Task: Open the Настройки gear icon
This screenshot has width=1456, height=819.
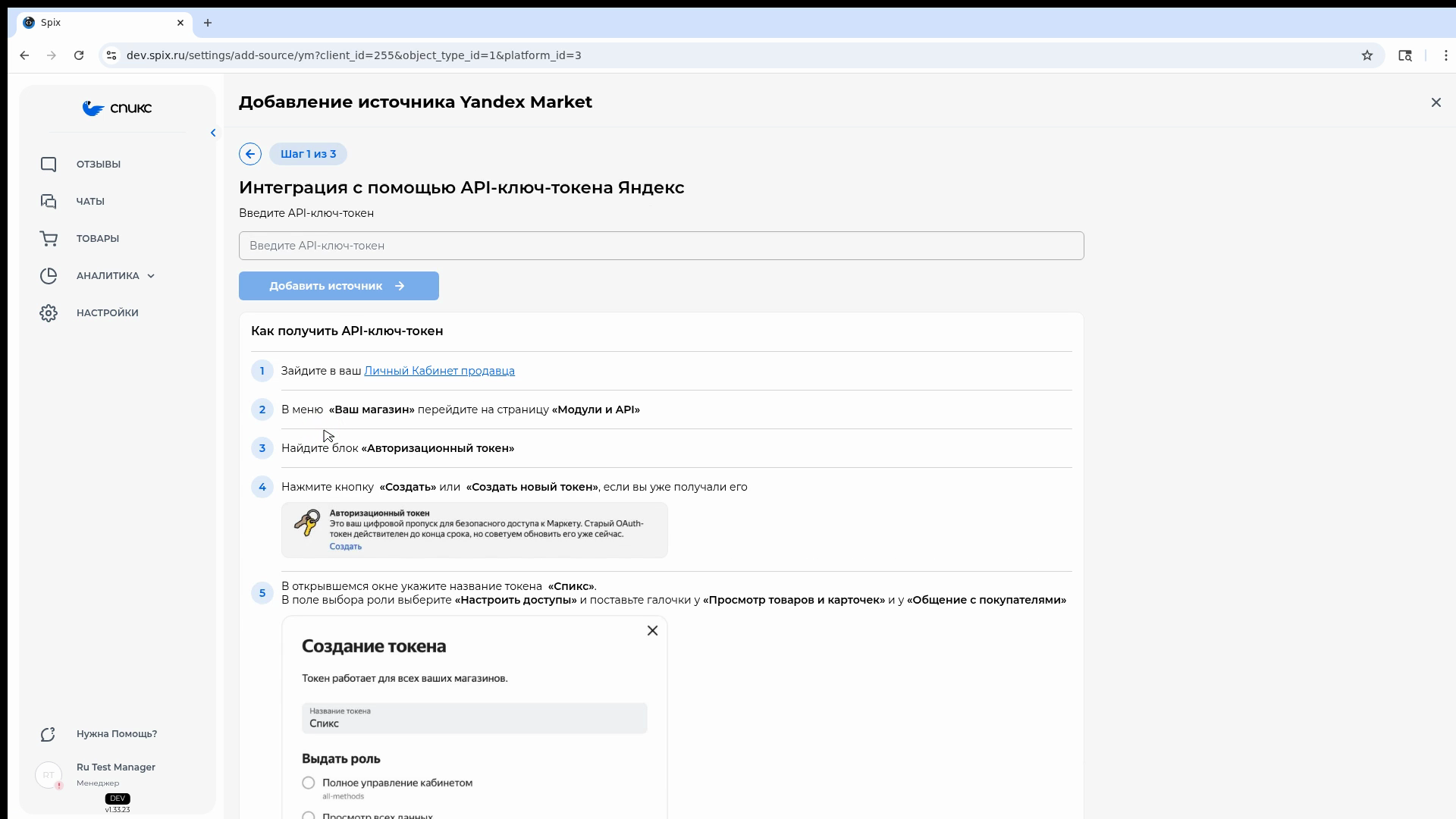Action: pos(49,313)
